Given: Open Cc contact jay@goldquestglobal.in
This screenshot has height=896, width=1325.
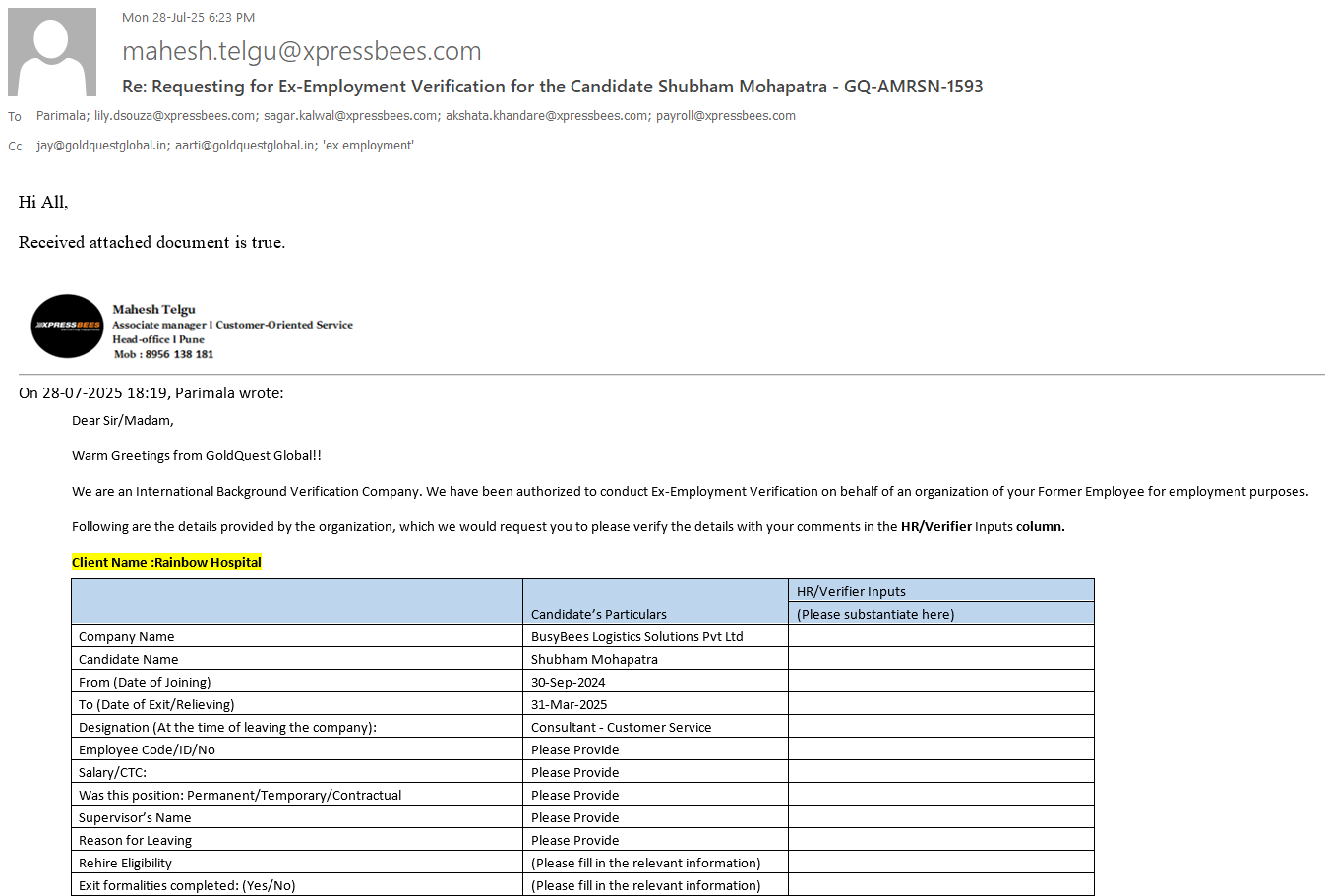Looking at the screenshot, I should [101, 146].
